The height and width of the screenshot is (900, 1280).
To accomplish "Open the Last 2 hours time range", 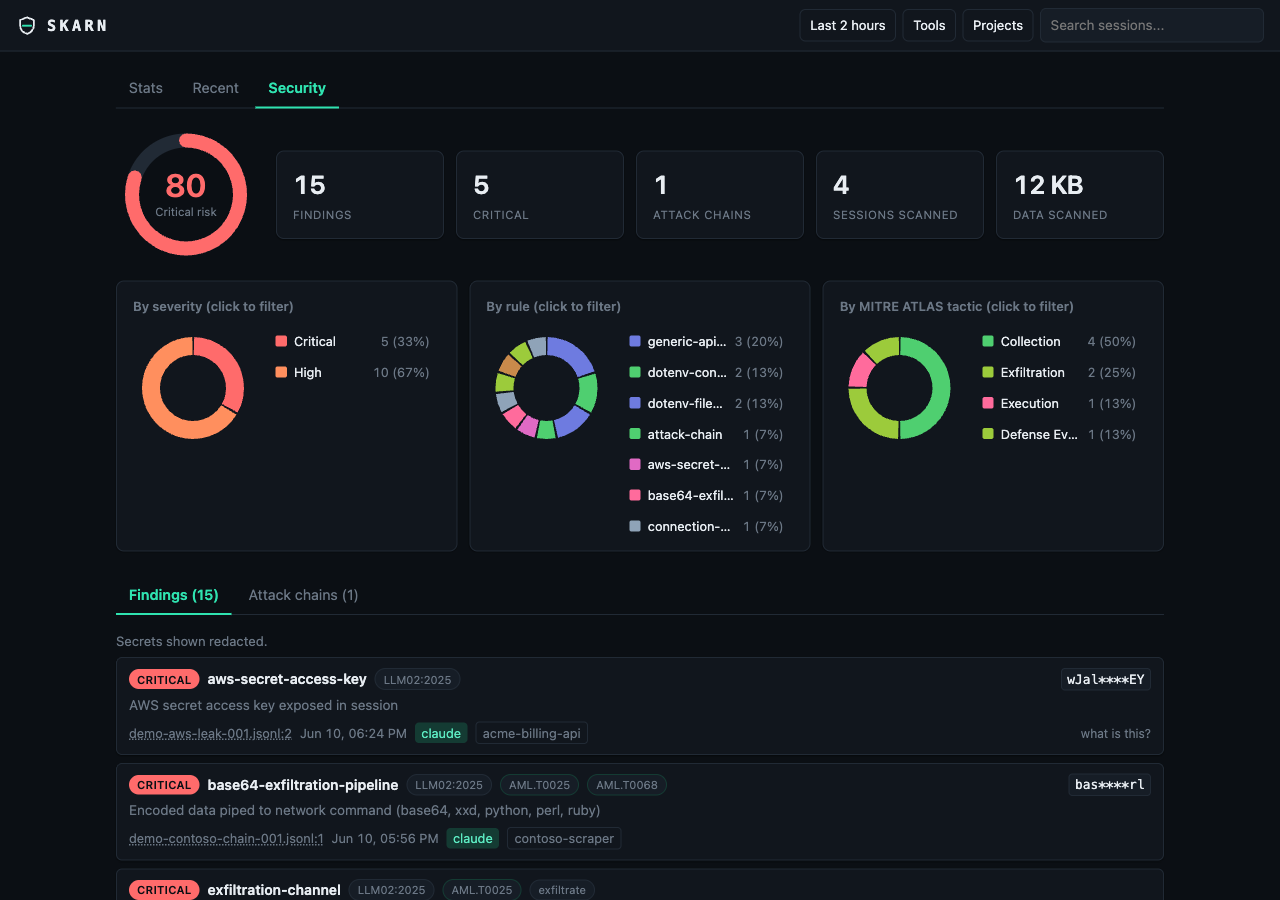I will click(x=847, y=25).
